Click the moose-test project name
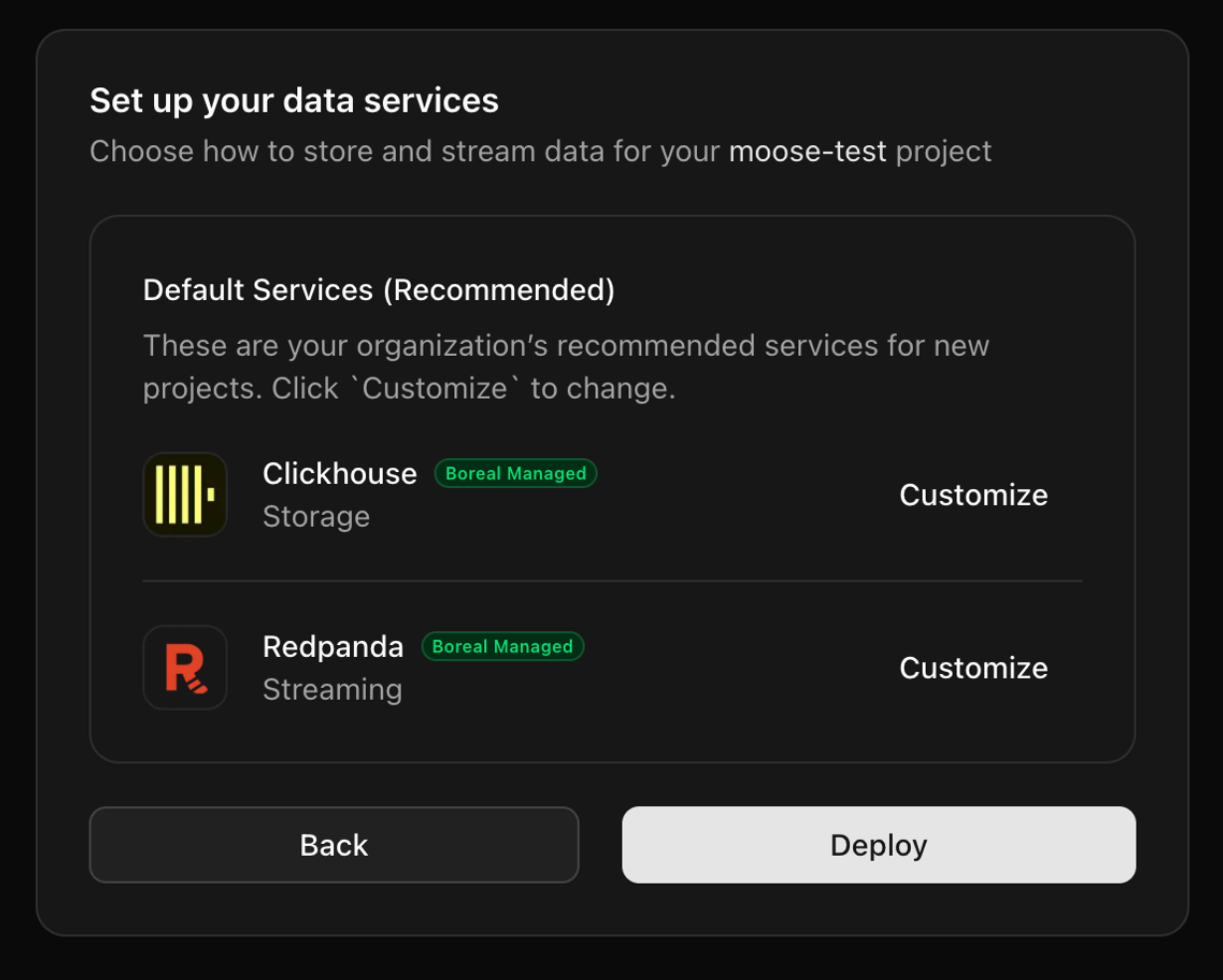The image size is (1223, 980). coord(807,151)
